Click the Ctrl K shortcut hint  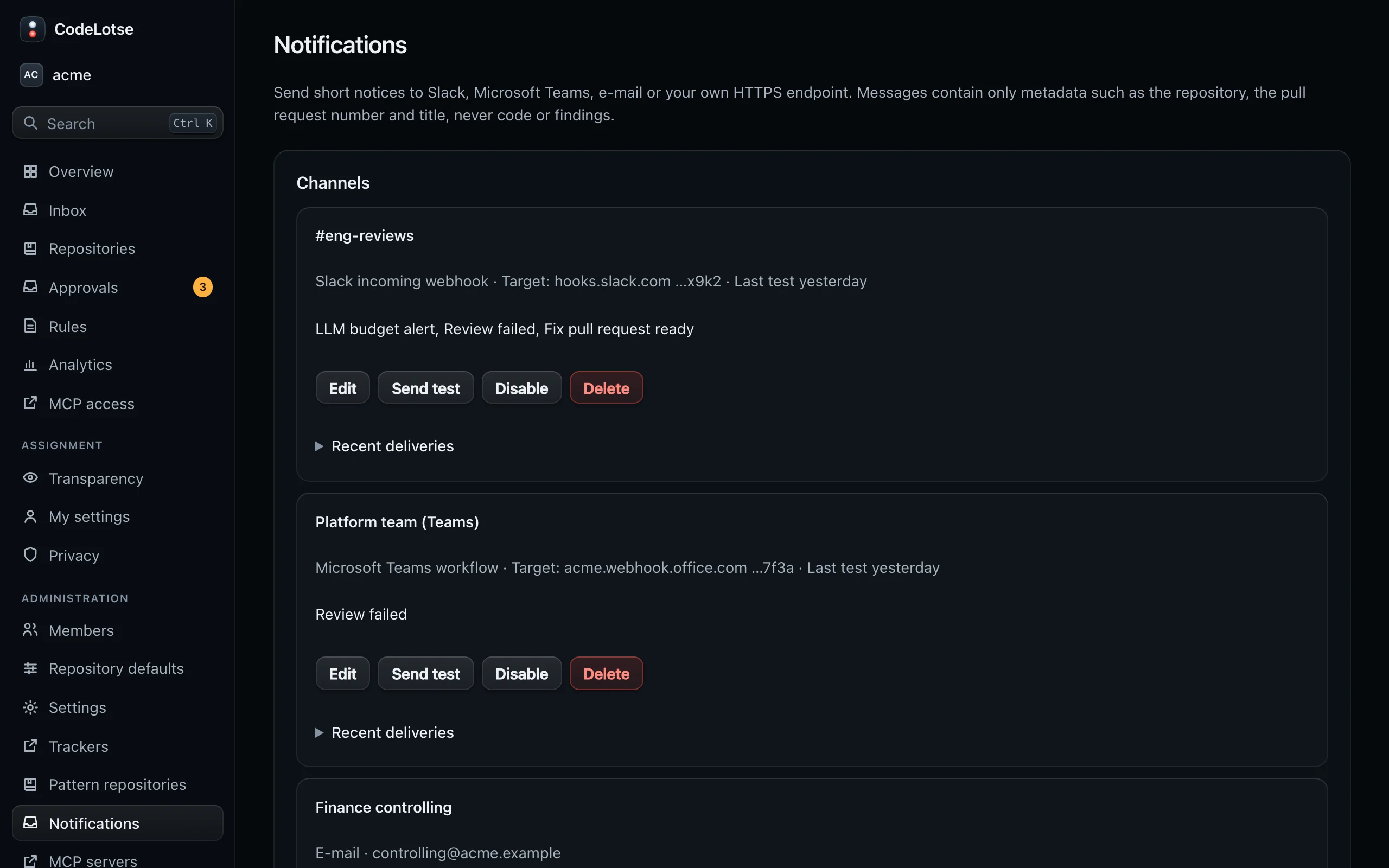tap(193, 123)
